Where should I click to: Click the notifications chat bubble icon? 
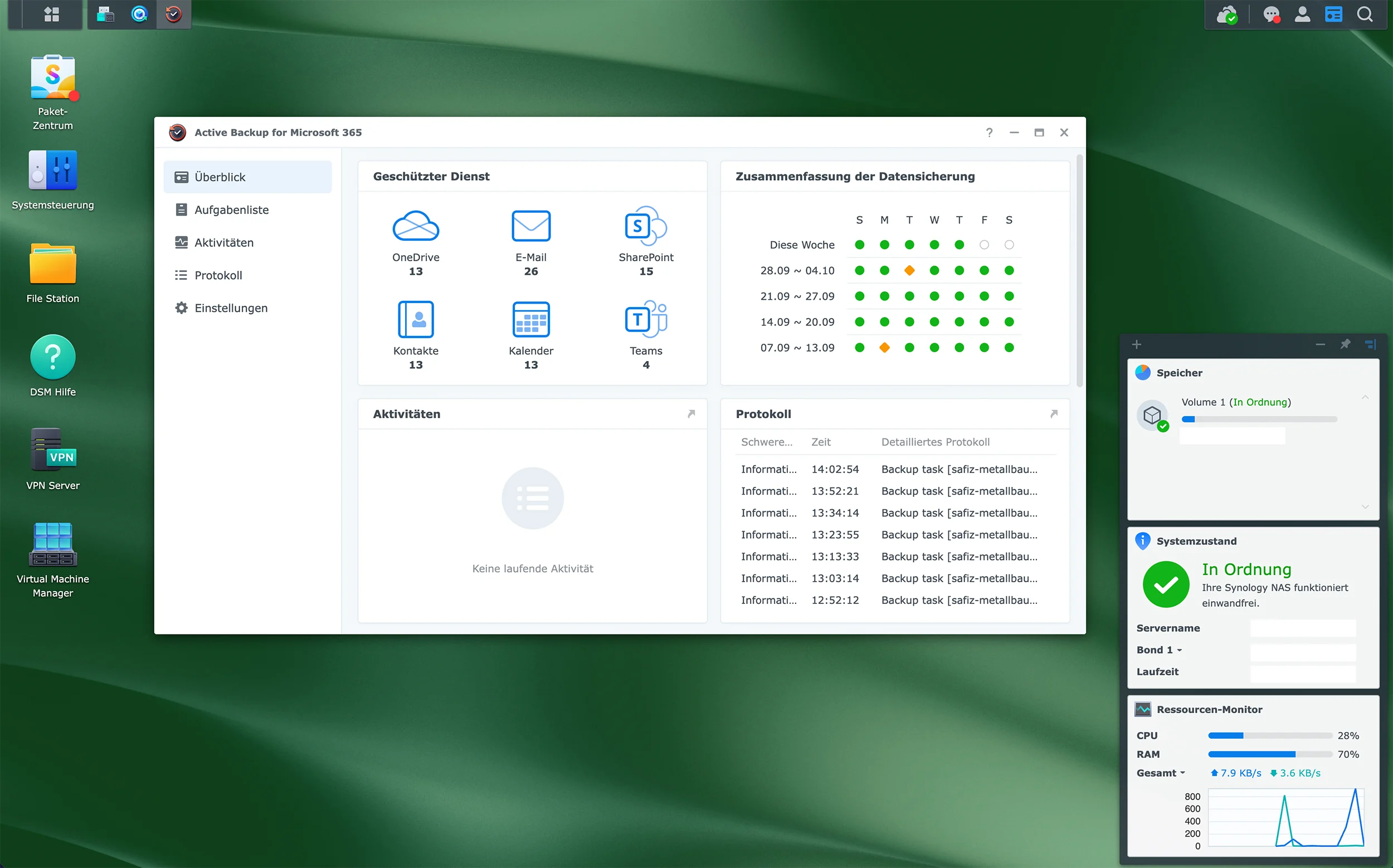point(1272,14)
